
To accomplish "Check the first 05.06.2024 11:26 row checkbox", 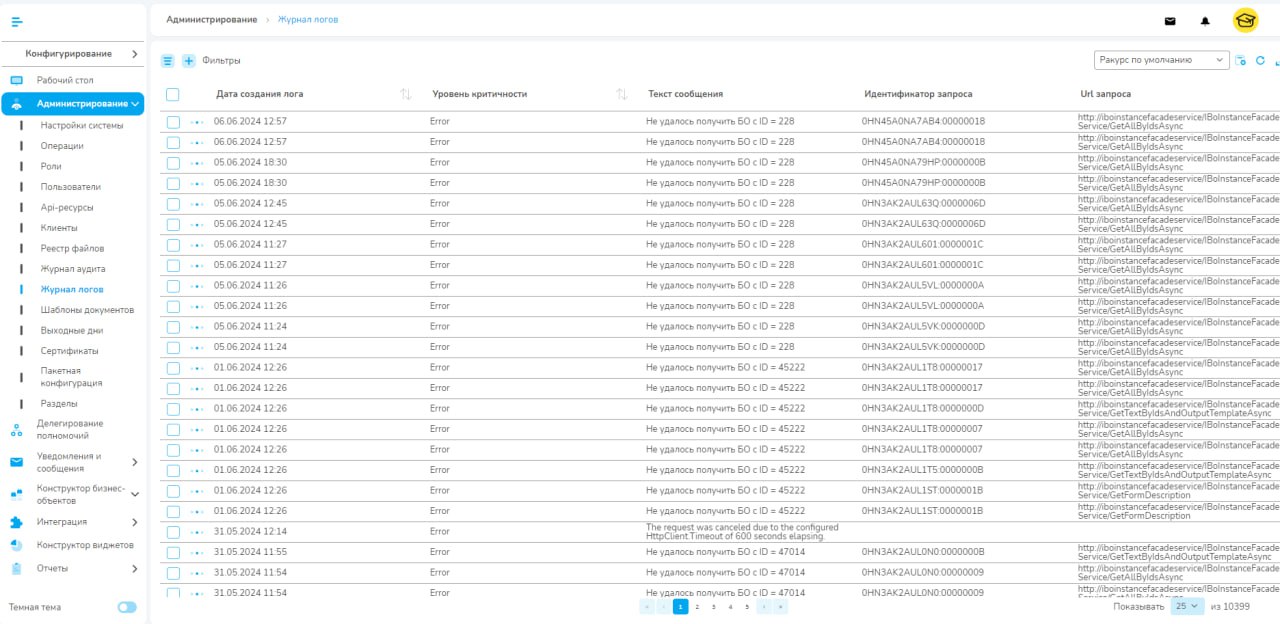I will [173, 286].
